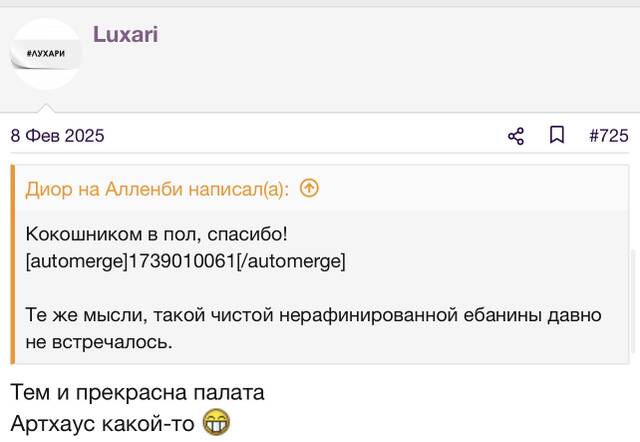
Task: Click 'Диор на Алленби написал(а):' quote header
Action: (x=157, y=189)
